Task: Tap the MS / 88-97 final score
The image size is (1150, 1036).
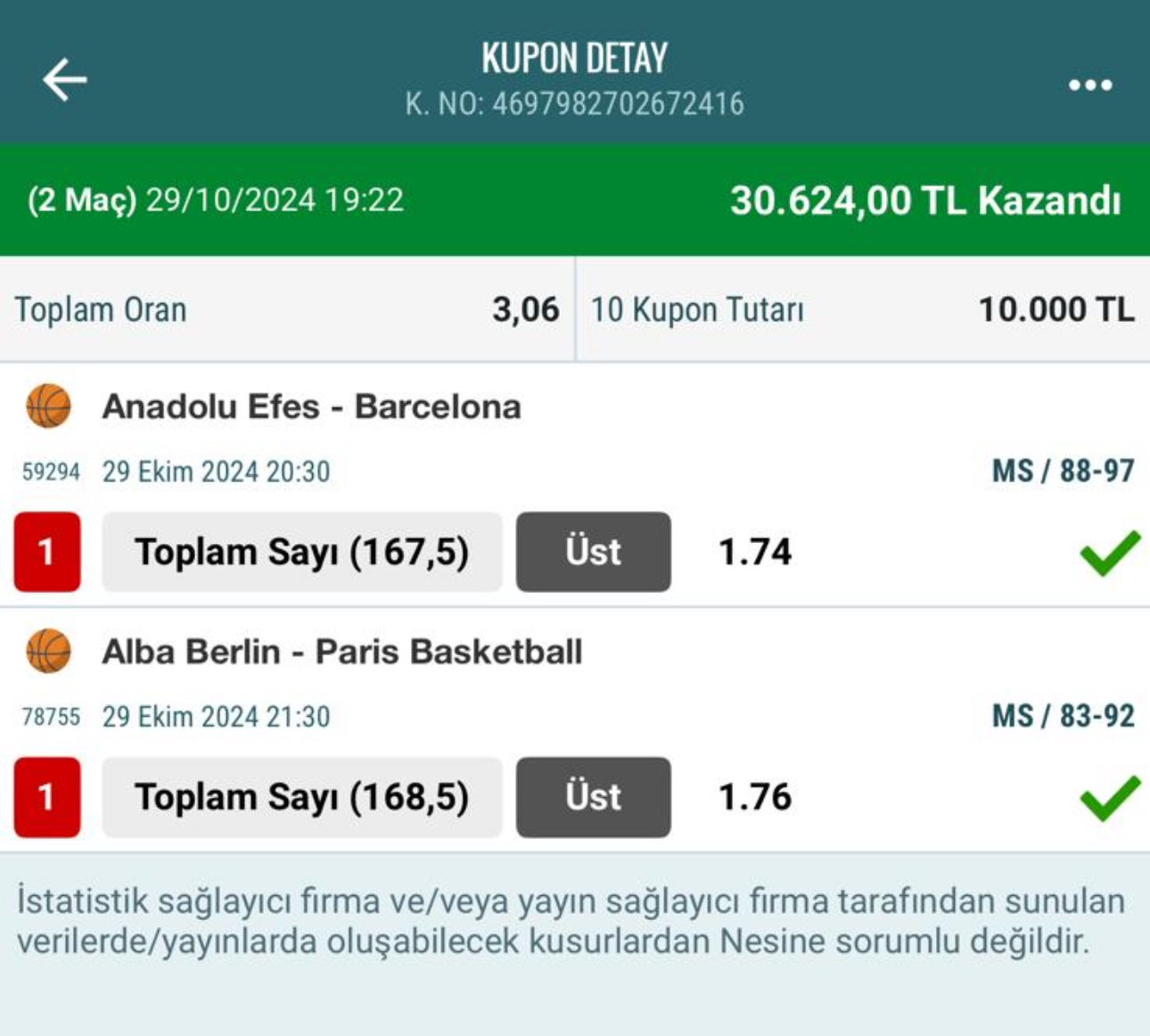Action: 1063,471
